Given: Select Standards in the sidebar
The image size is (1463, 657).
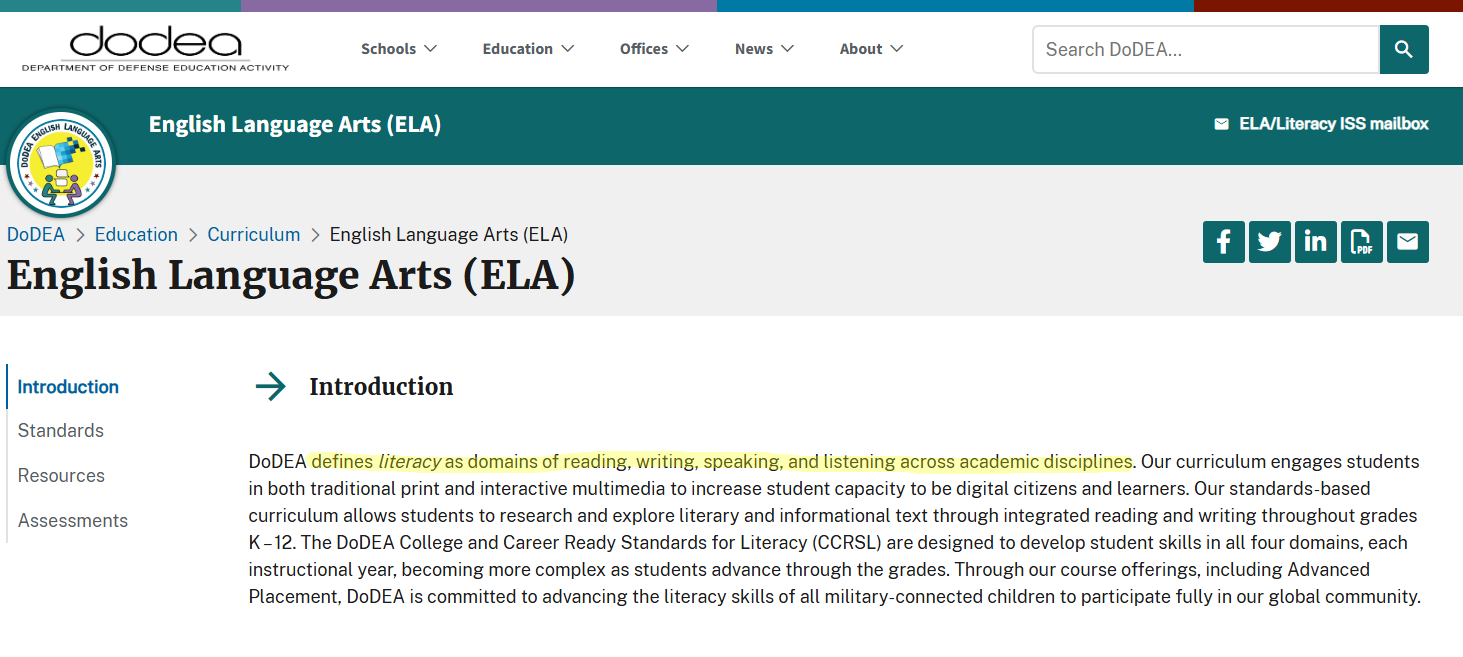Looking at the screenshot, I should click(x=60, y=430).
